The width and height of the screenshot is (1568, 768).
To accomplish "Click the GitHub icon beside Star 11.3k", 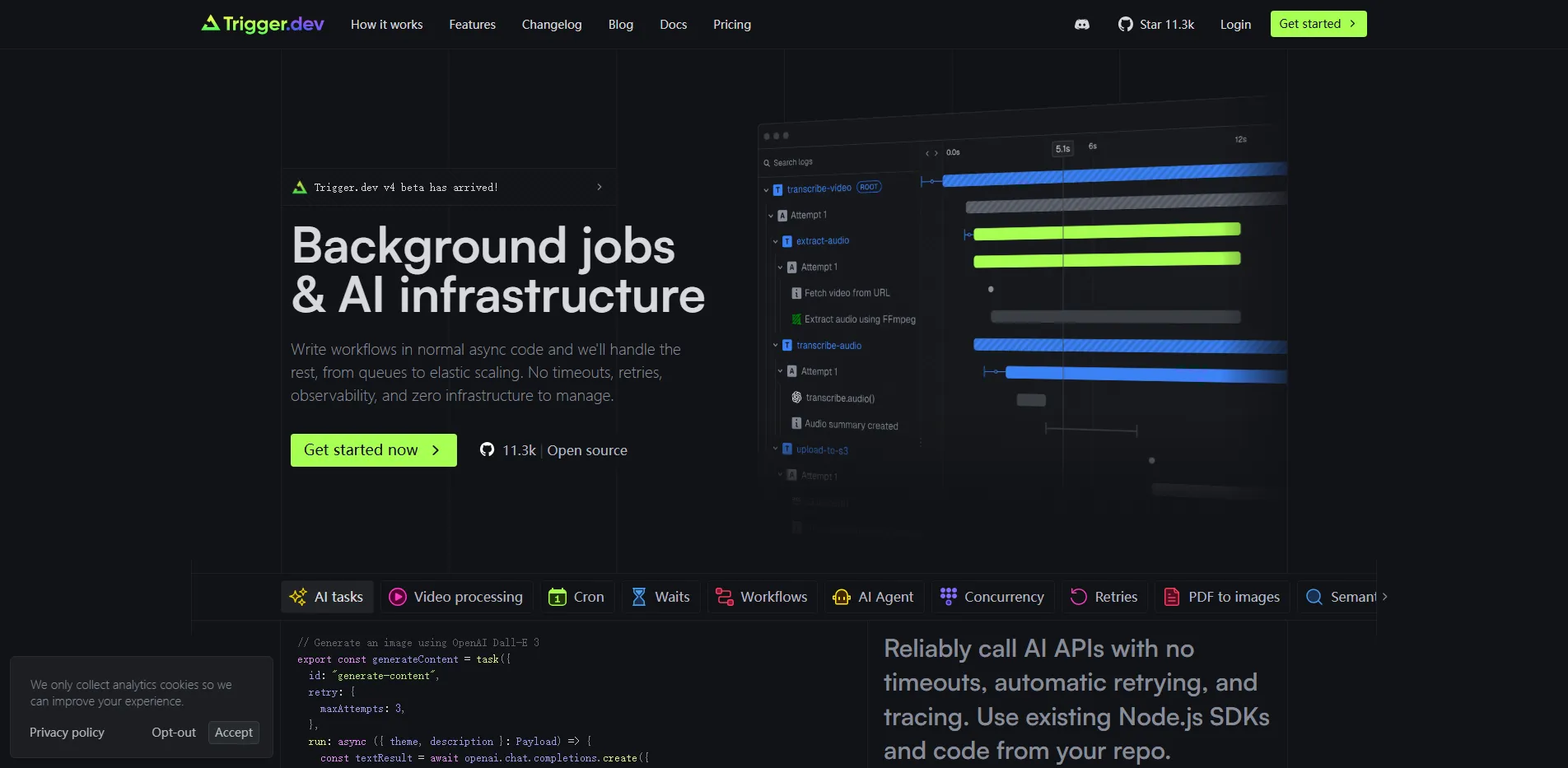I will (1125, 25).
